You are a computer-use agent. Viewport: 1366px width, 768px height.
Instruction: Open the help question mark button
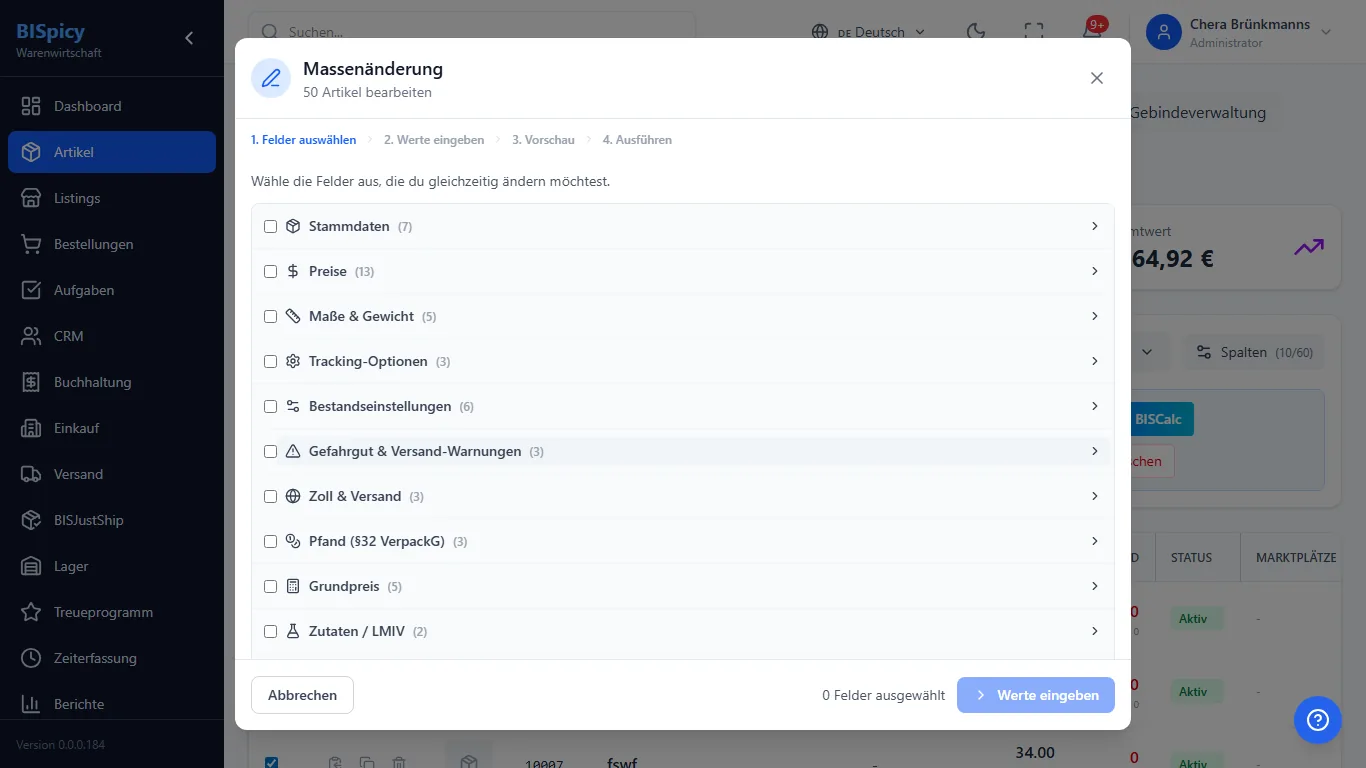(1317, 720)
